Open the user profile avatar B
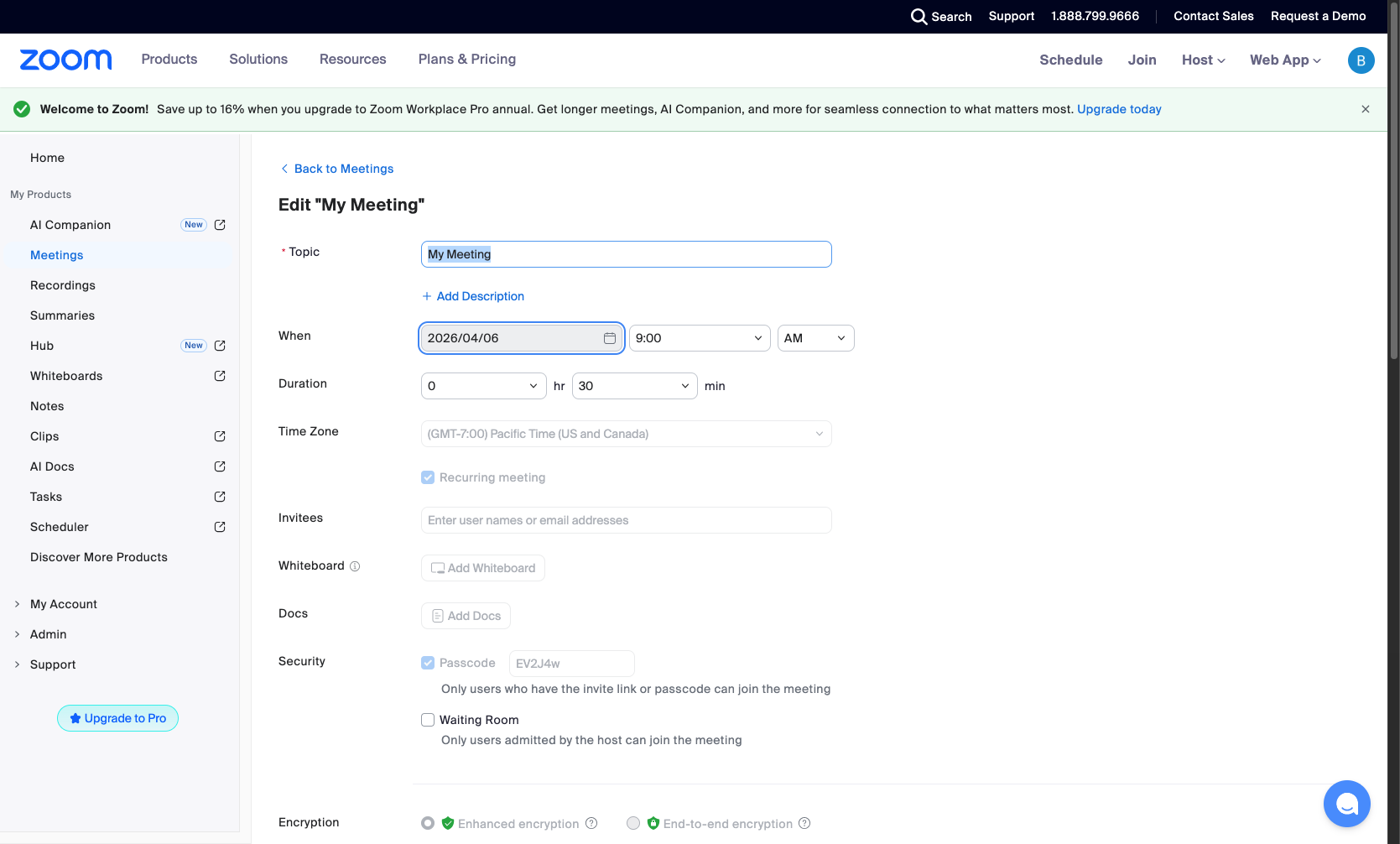 [1361, 60]
